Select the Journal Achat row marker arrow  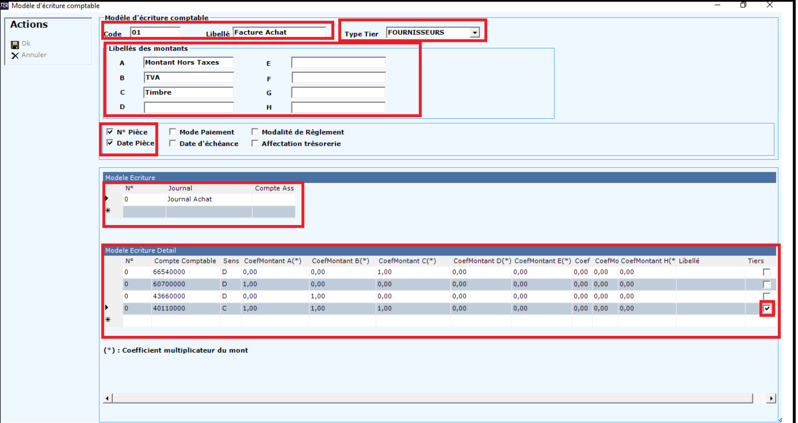(x=107, y=199)
